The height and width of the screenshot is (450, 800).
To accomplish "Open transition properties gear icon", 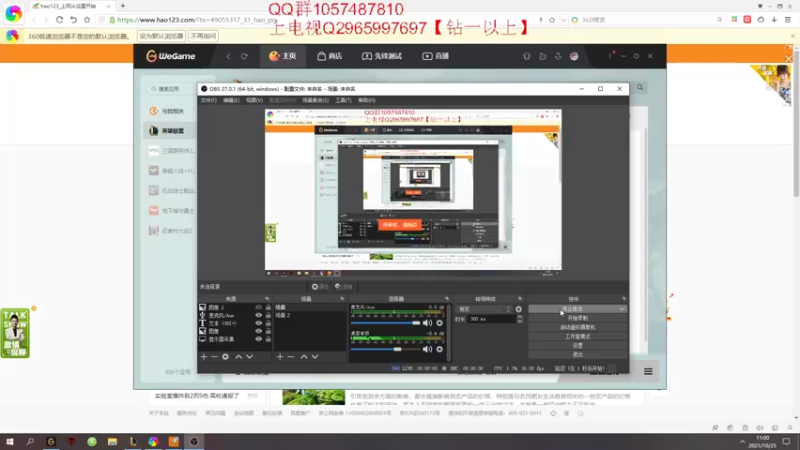I will pos(518,309).
